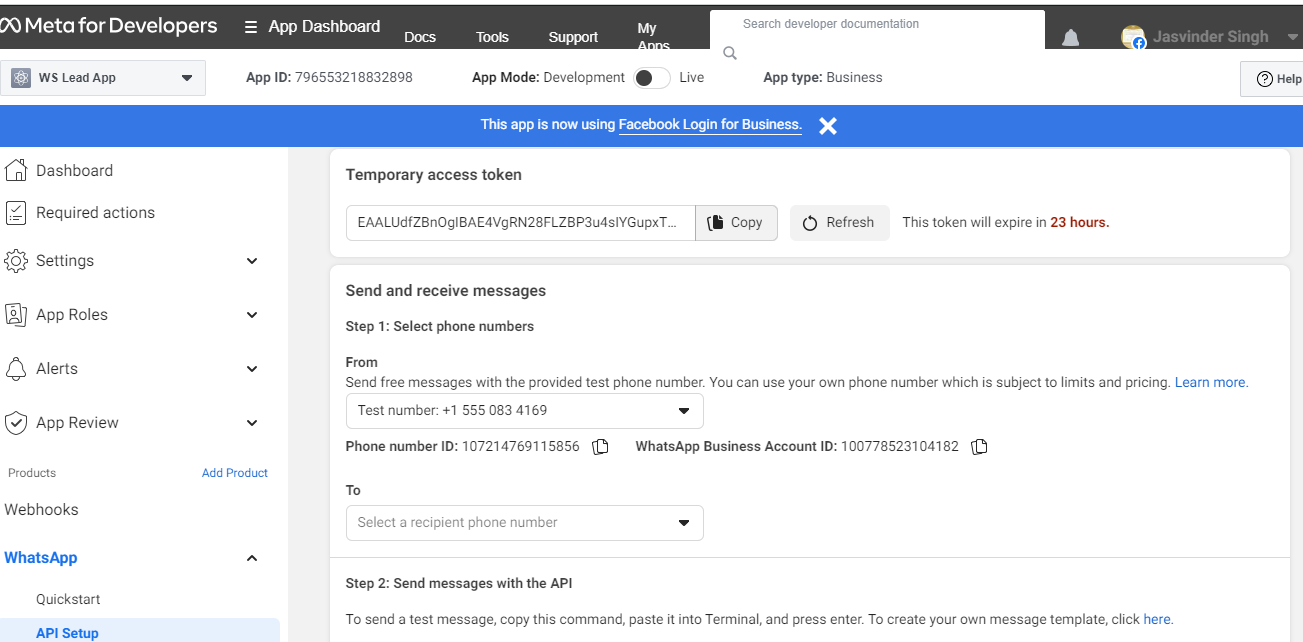Collapse the WhatsApp sidebar section
The width and height of the screenshot is (1303, 642).
[x=252, y=558]
